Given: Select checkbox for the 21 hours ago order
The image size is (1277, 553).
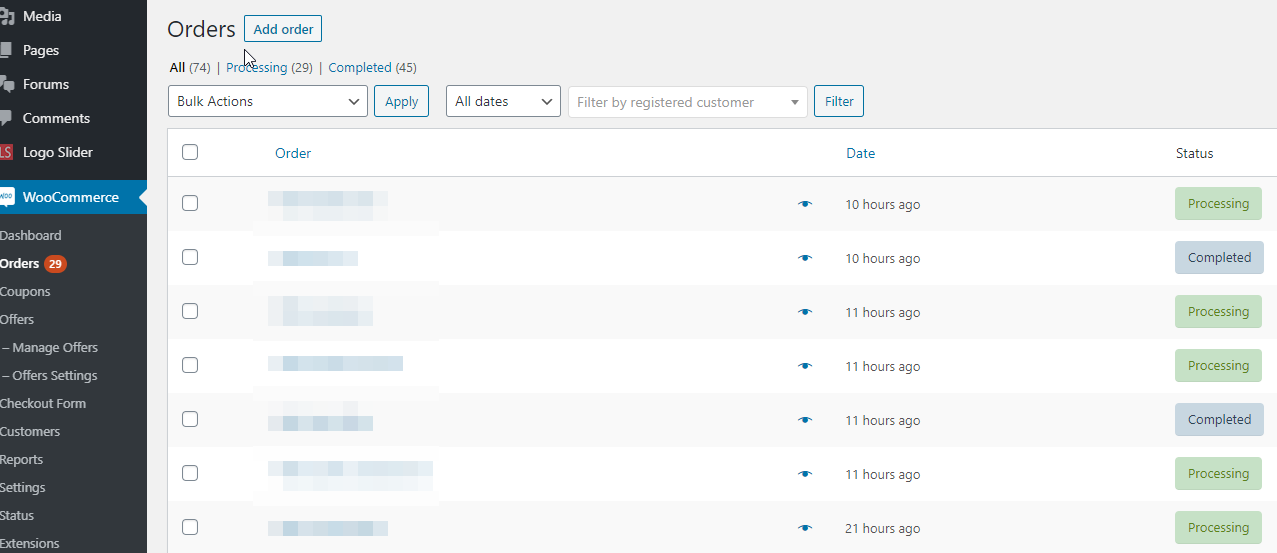Looking at the screenshot, I should [x=190, y=527].
